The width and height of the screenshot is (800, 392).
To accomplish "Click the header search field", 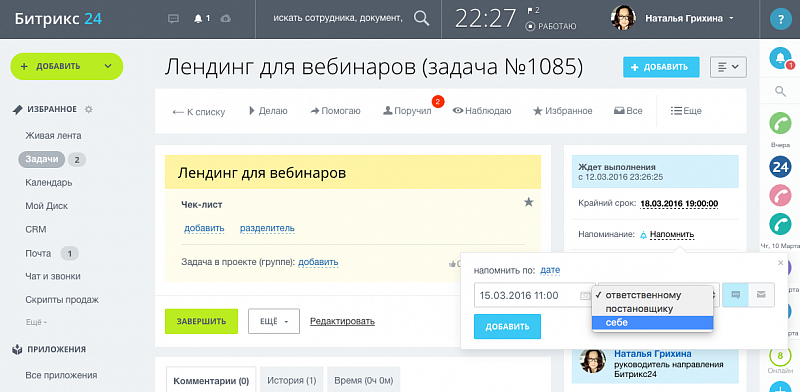I will click(338, 18).
